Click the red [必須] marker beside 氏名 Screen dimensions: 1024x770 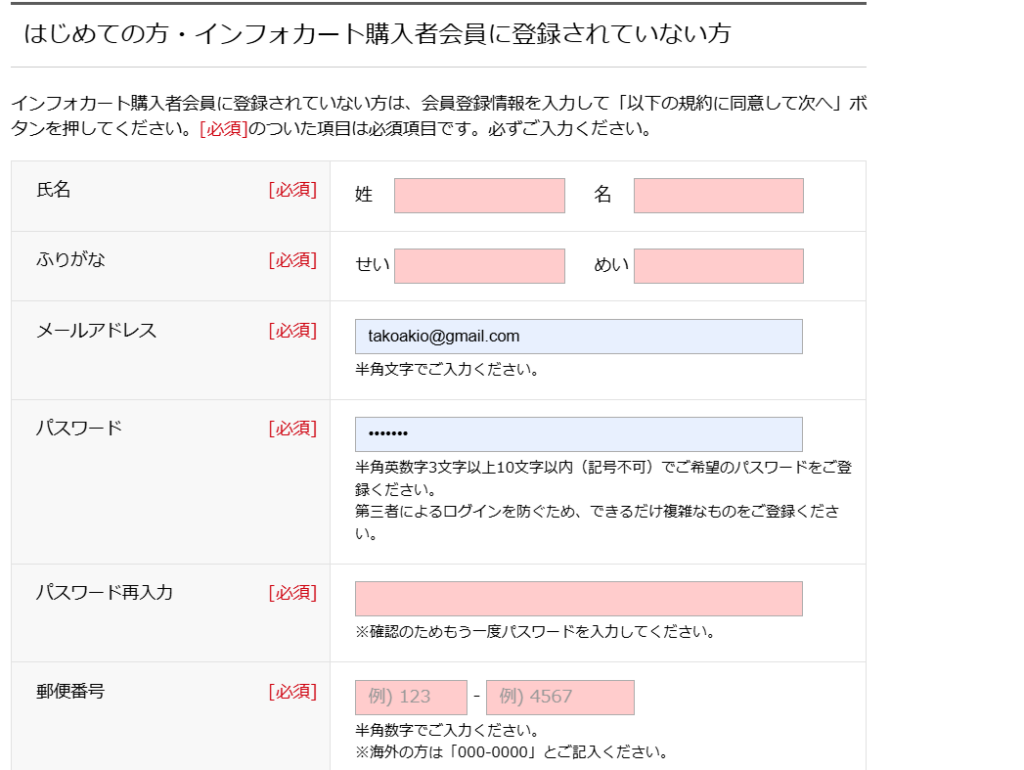click(292, 190)
